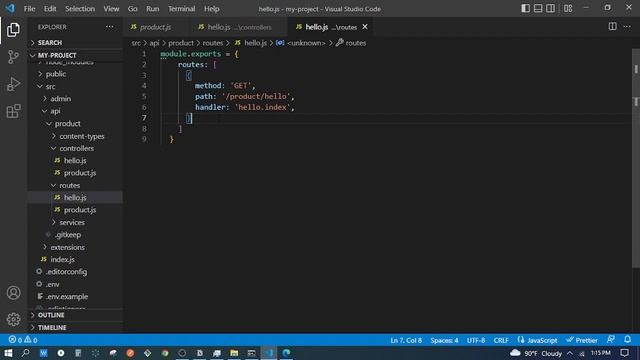The width and height of the screenshot is (640, 360).
Task: Open Microsoft Edge from taskbar
Action: 287,353
